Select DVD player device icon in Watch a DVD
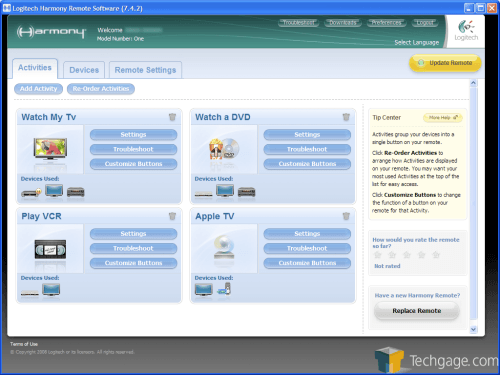 point(204,194)
